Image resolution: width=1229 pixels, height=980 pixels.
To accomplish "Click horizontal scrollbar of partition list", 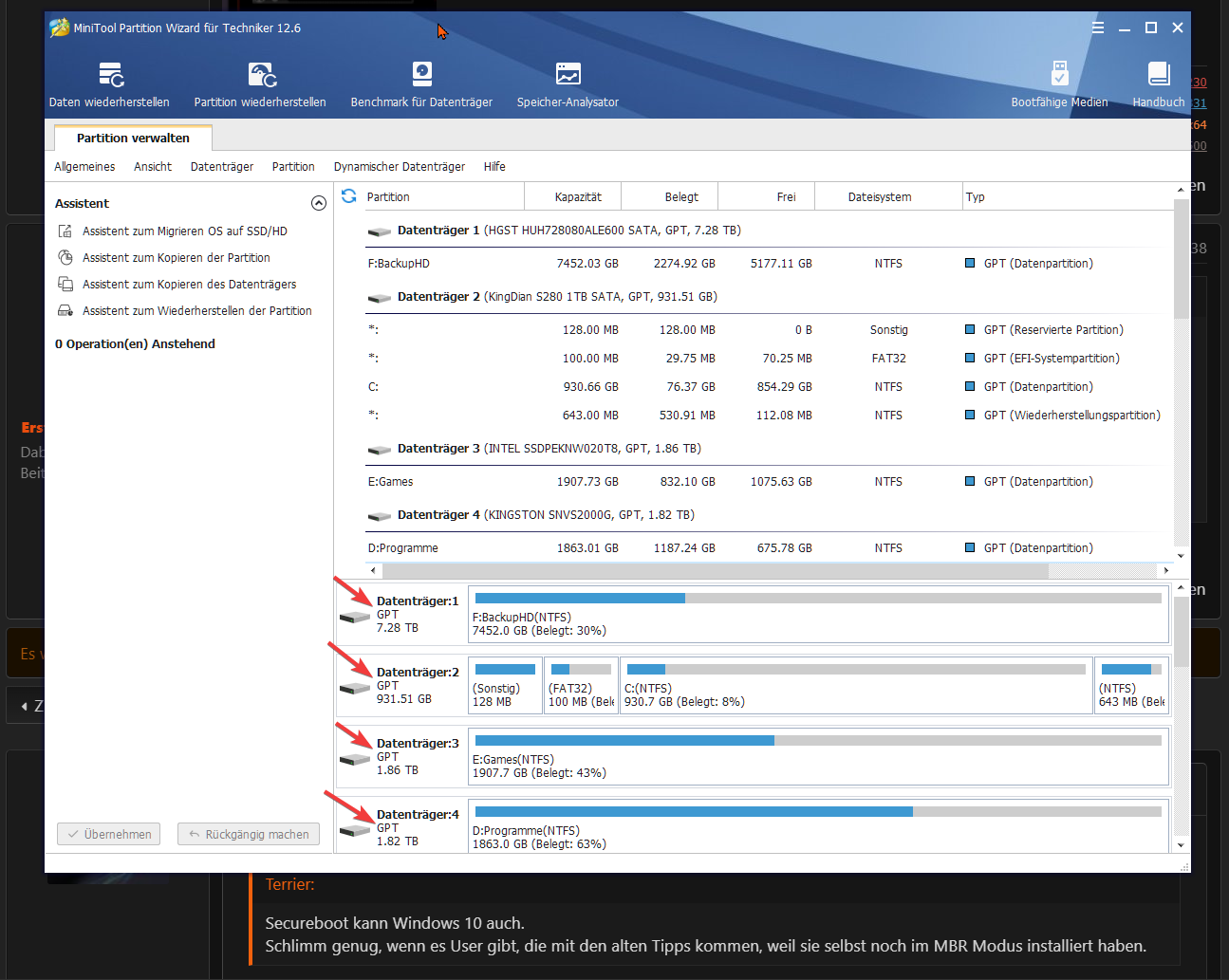I will pyautogui.click(x=716, y=570).
